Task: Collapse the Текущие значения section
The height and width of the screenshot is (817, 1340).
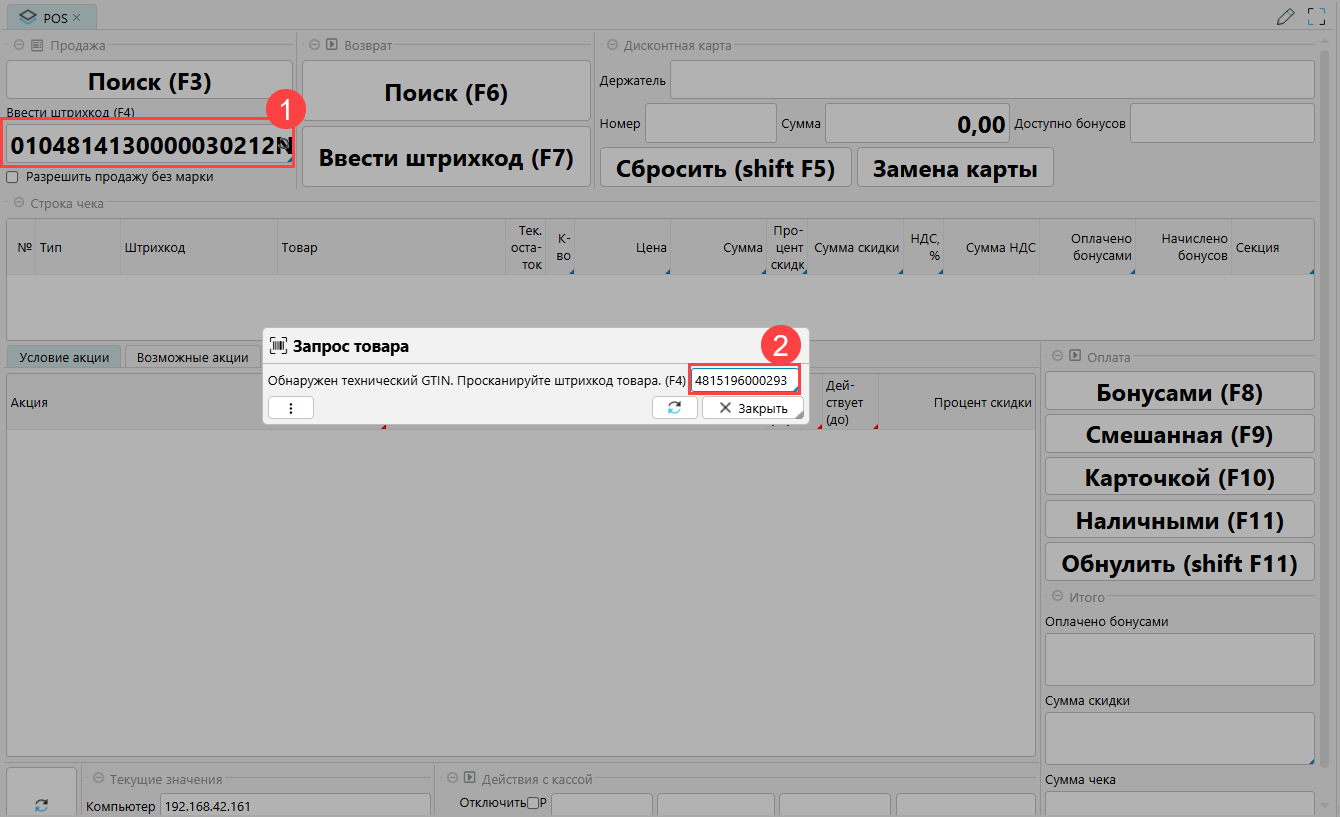Action: click(x=96, y=779)
